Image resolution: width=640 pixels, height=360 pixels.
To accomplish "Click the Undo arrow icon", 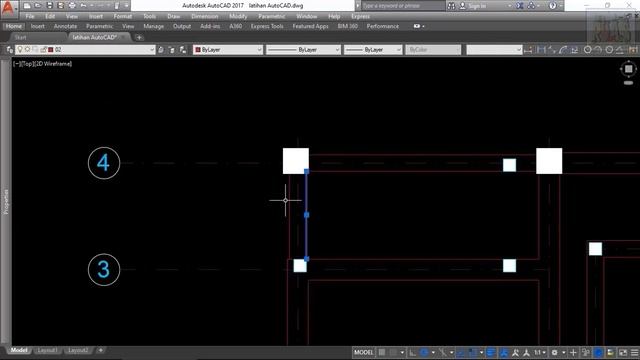I will coord(83,6).
